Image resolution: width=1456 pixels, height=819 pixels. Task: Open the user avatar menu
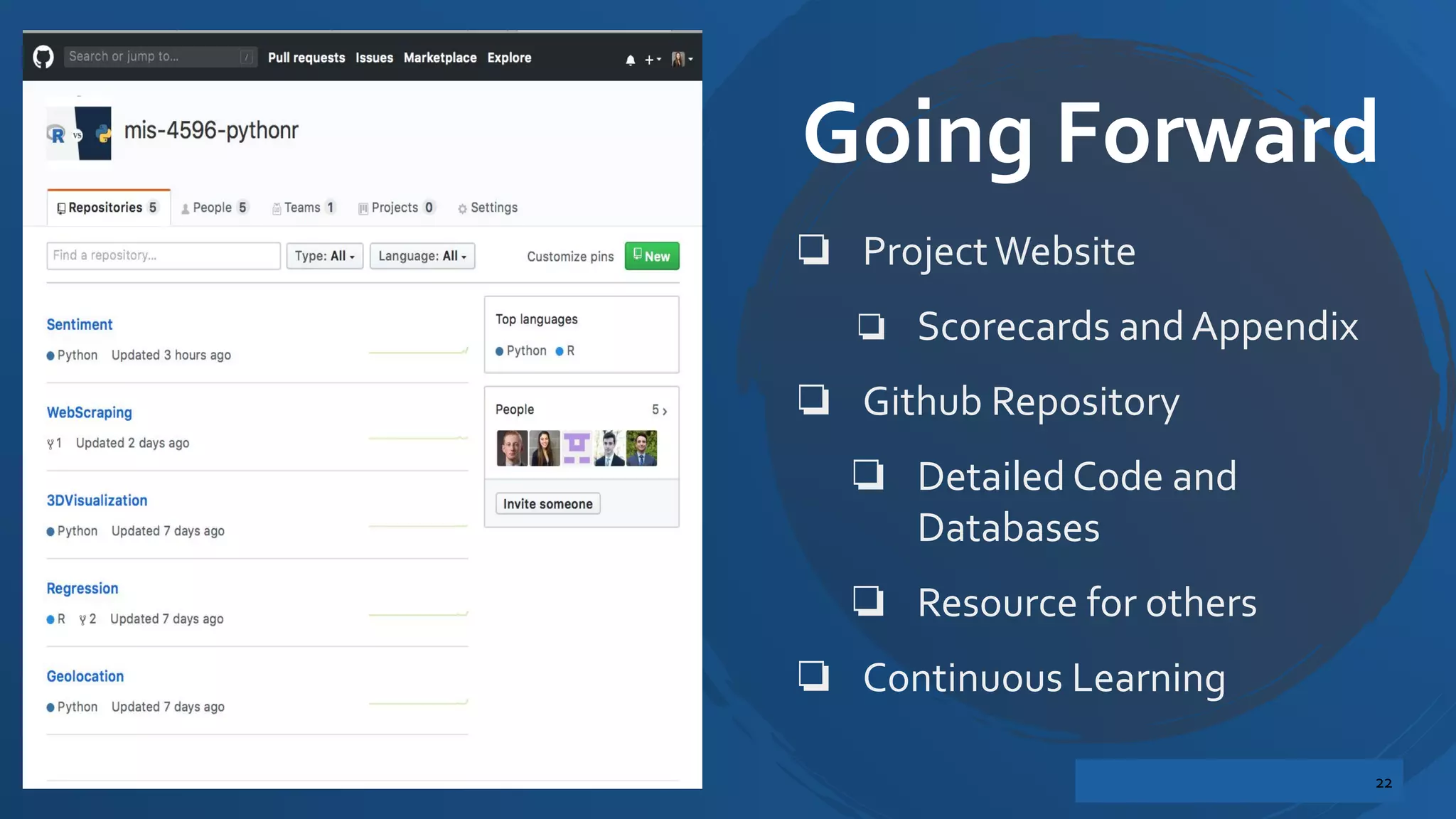click(682, 59)
